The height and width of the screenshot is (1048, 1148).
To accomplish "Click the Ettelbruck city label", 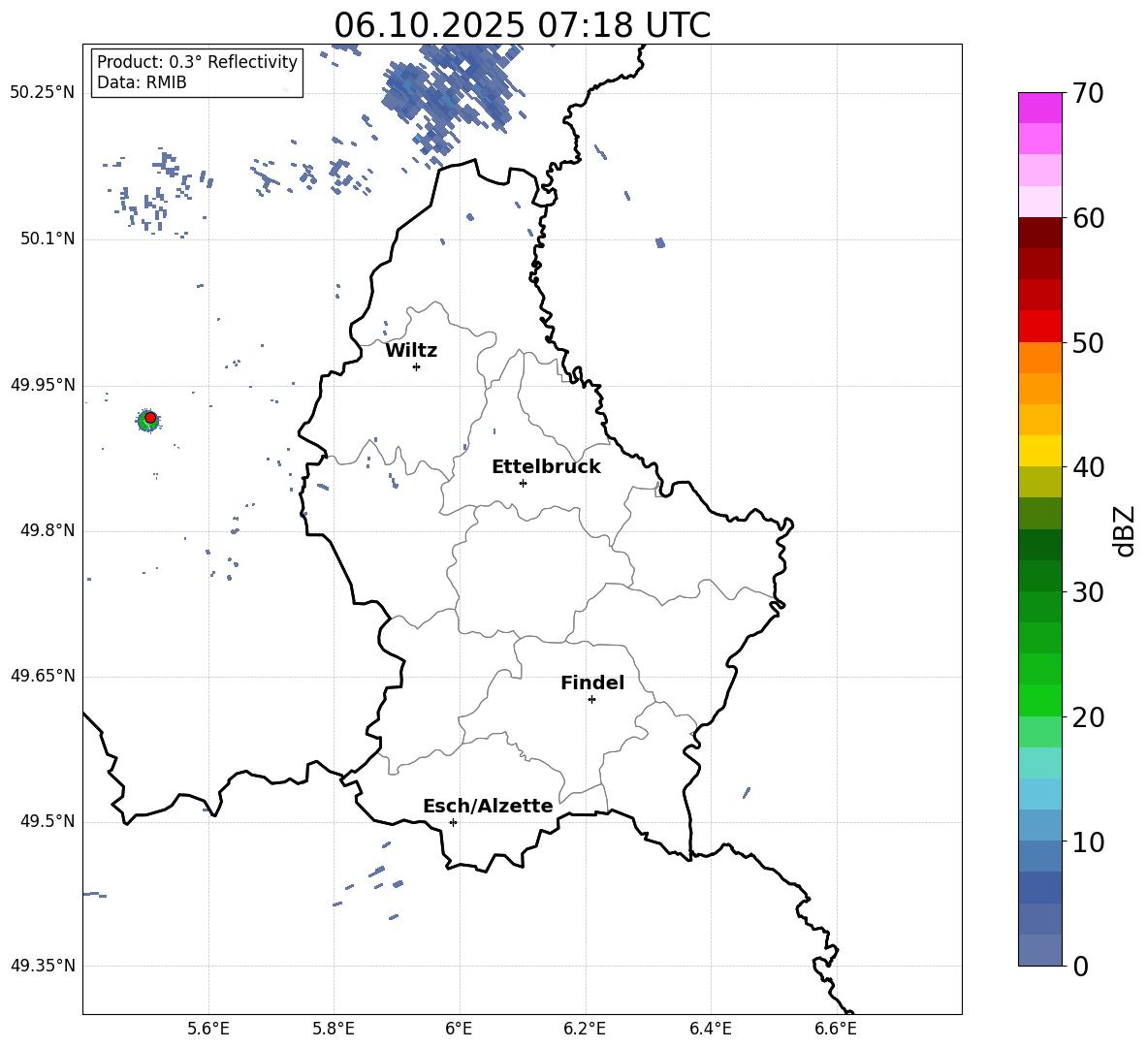I will click(x=546, y=467).
